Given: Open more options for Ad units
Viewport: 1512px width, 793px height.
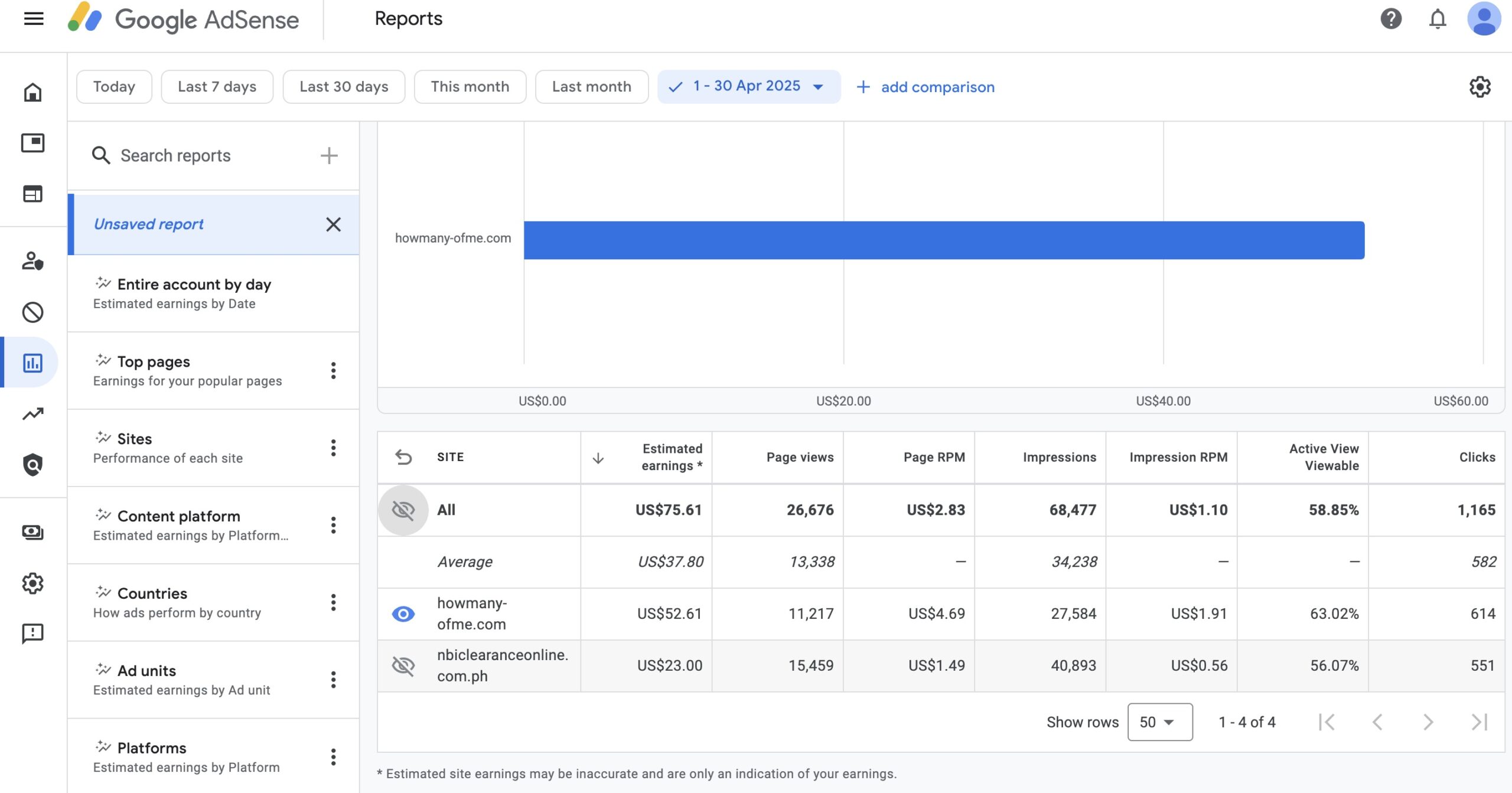Looking at the screenshot, I should point(333,680).
